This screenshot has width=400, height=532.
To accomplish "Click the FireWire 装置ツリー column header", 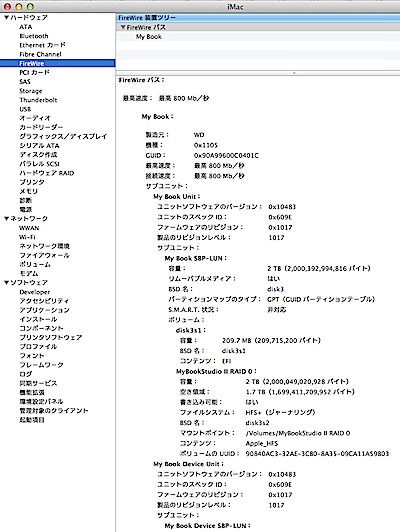I will coord(258,18).
